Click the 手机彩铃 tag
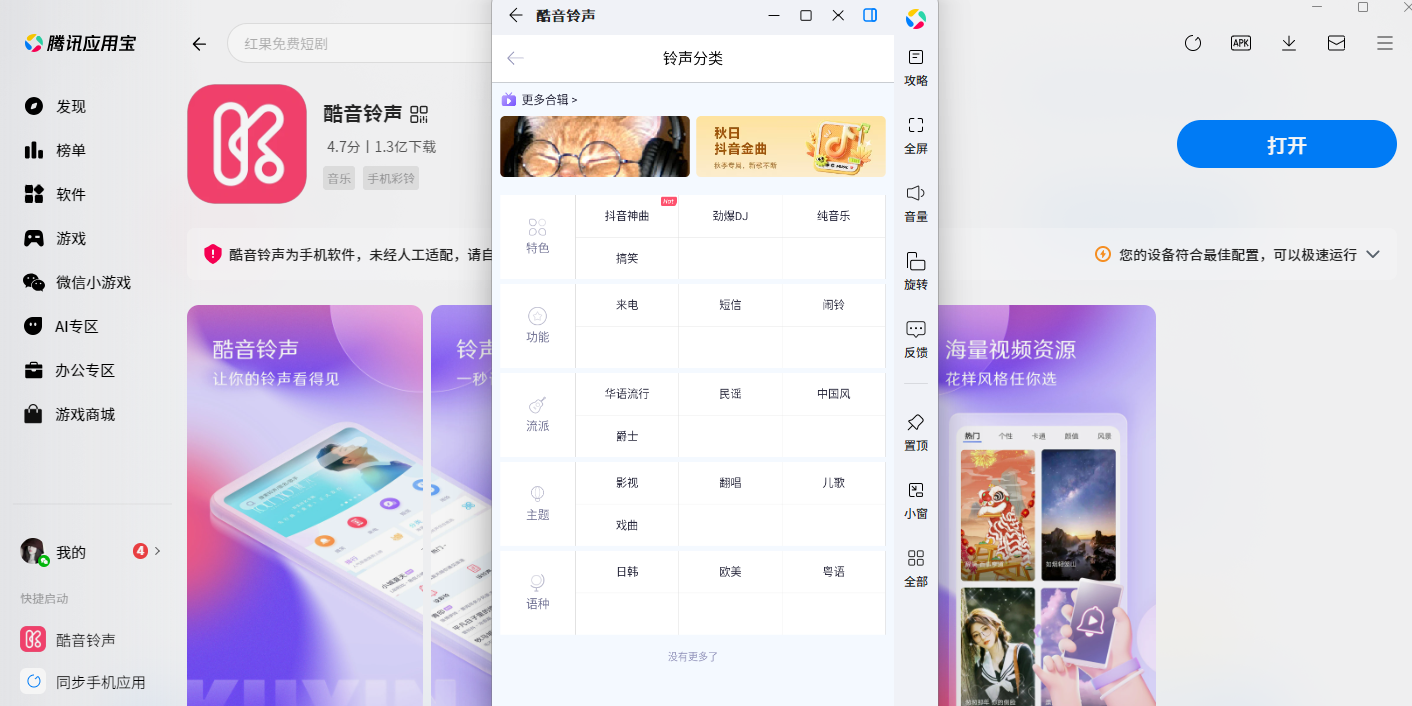Image resolution: width=1412 pixels, height=706 pixels. [391, 179]
